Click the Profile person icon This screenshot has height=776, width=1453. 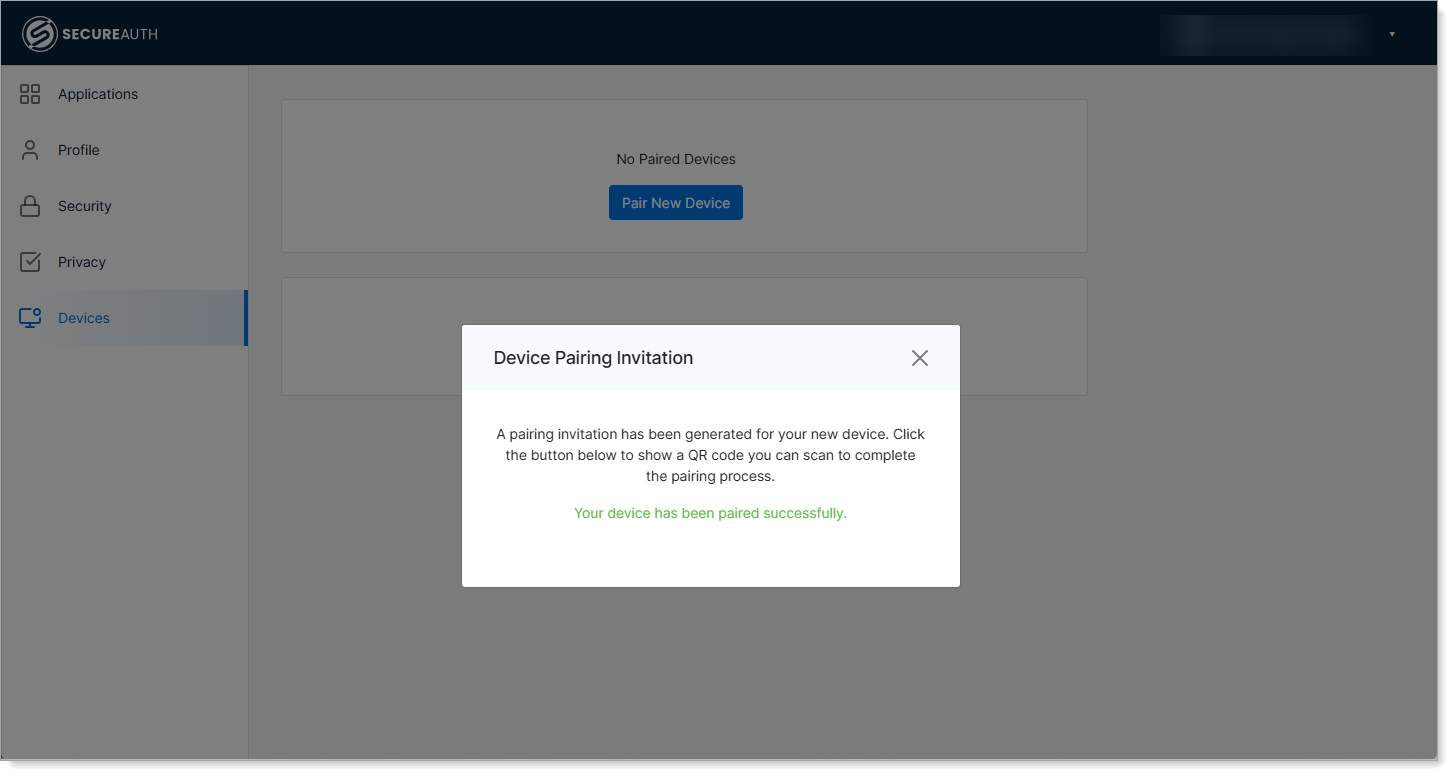point(29,149)
